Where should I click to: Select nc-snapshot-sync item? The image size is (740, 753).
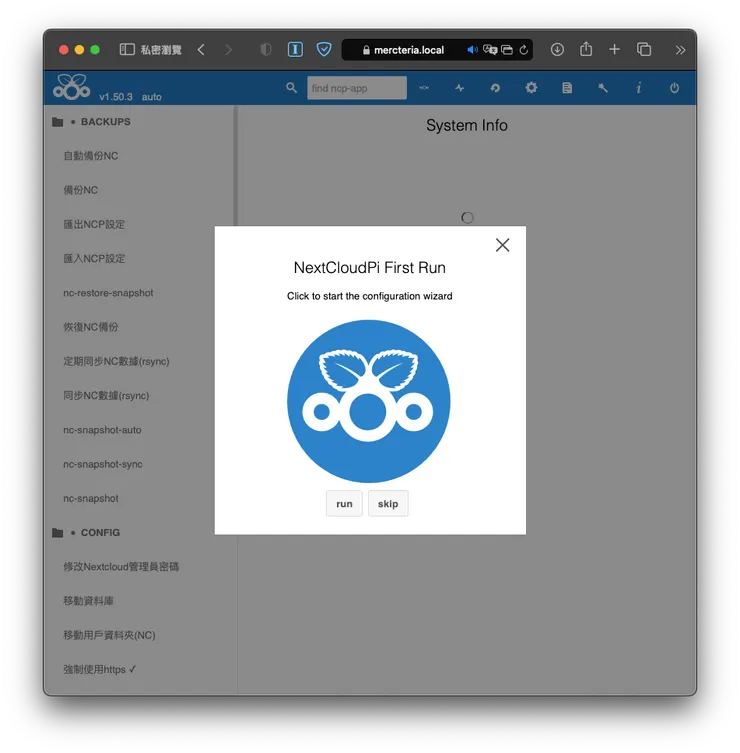103,464
